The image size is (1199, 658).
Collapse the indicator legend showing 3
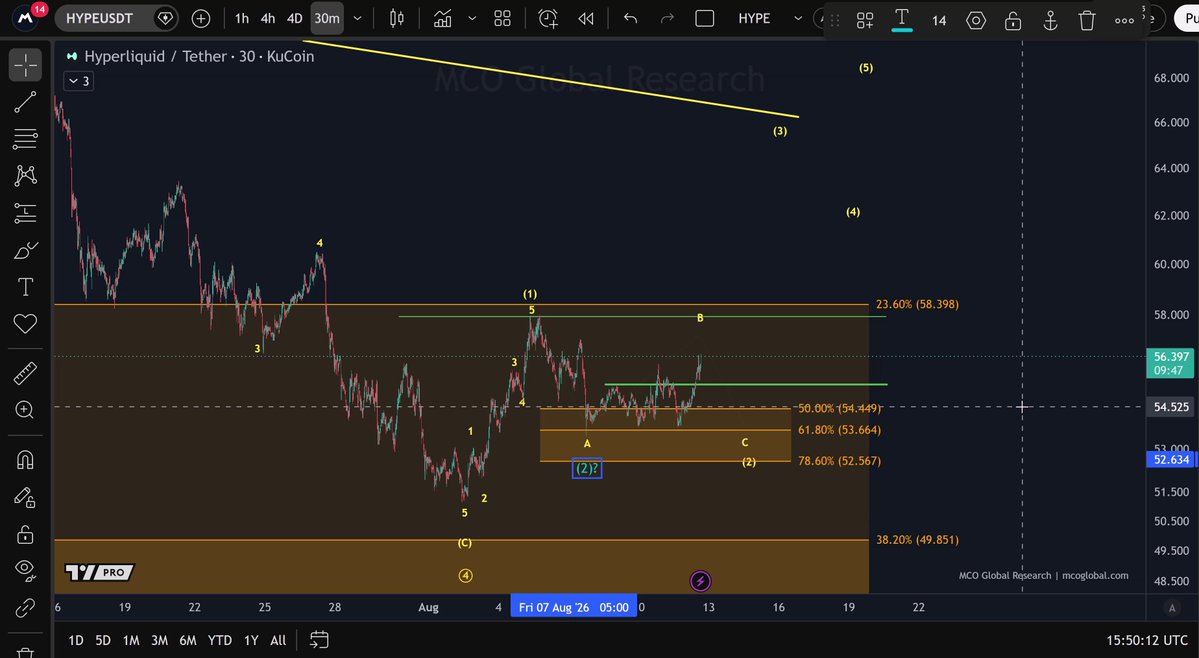(80, 81)
